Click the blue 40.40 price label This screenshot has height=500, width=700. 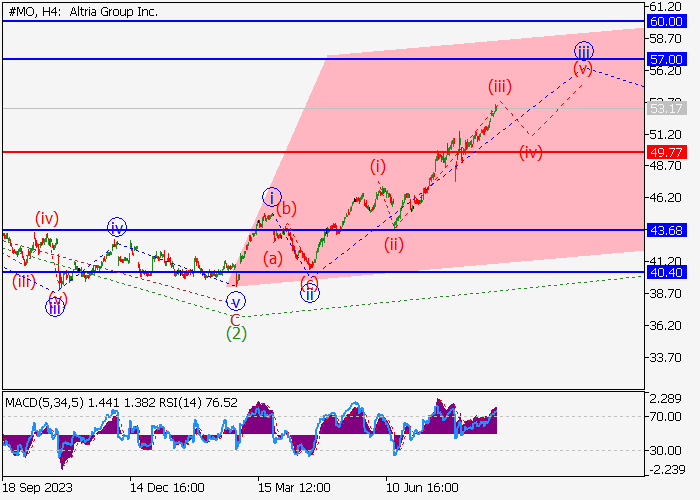click(666, 272)
